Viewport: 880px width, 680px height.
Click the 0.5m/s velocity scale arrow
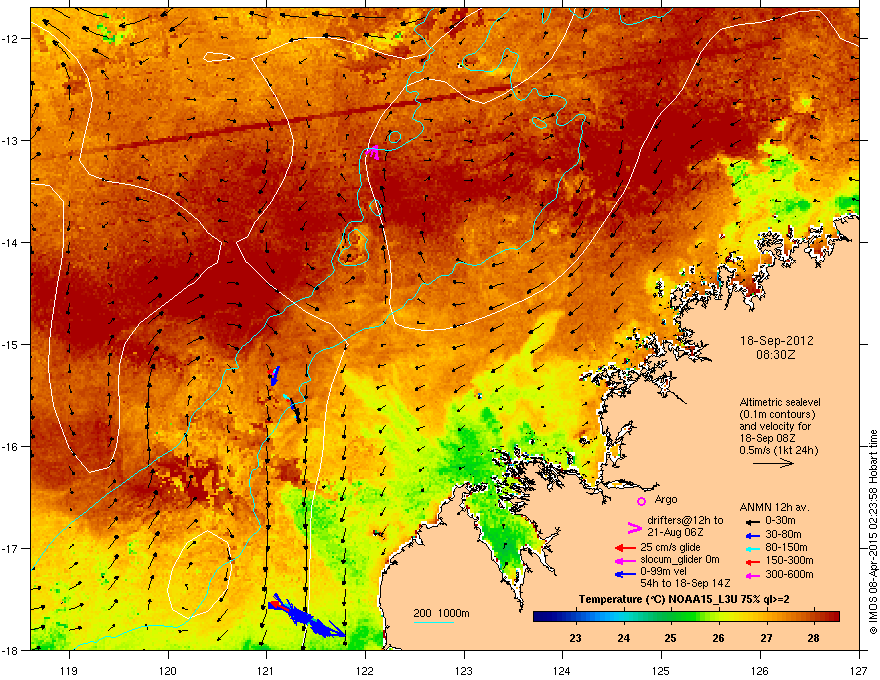(773, 463)
